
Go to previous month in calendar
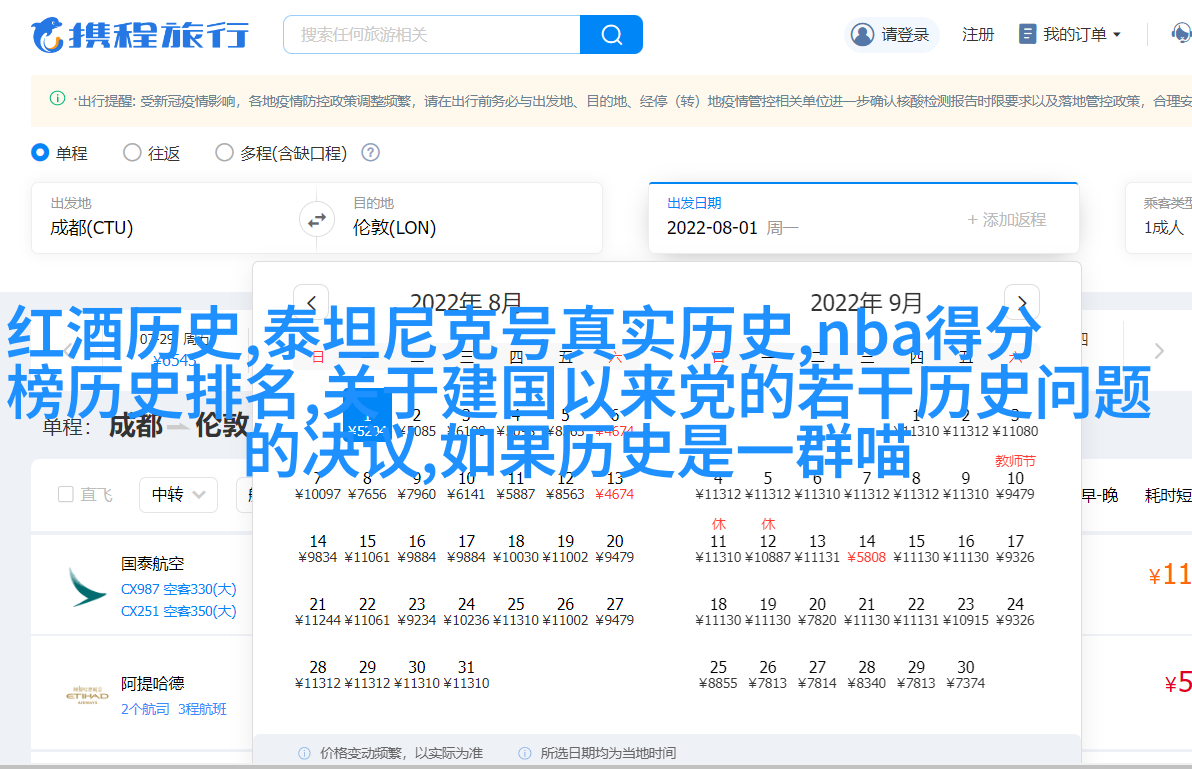click(311, 302)
